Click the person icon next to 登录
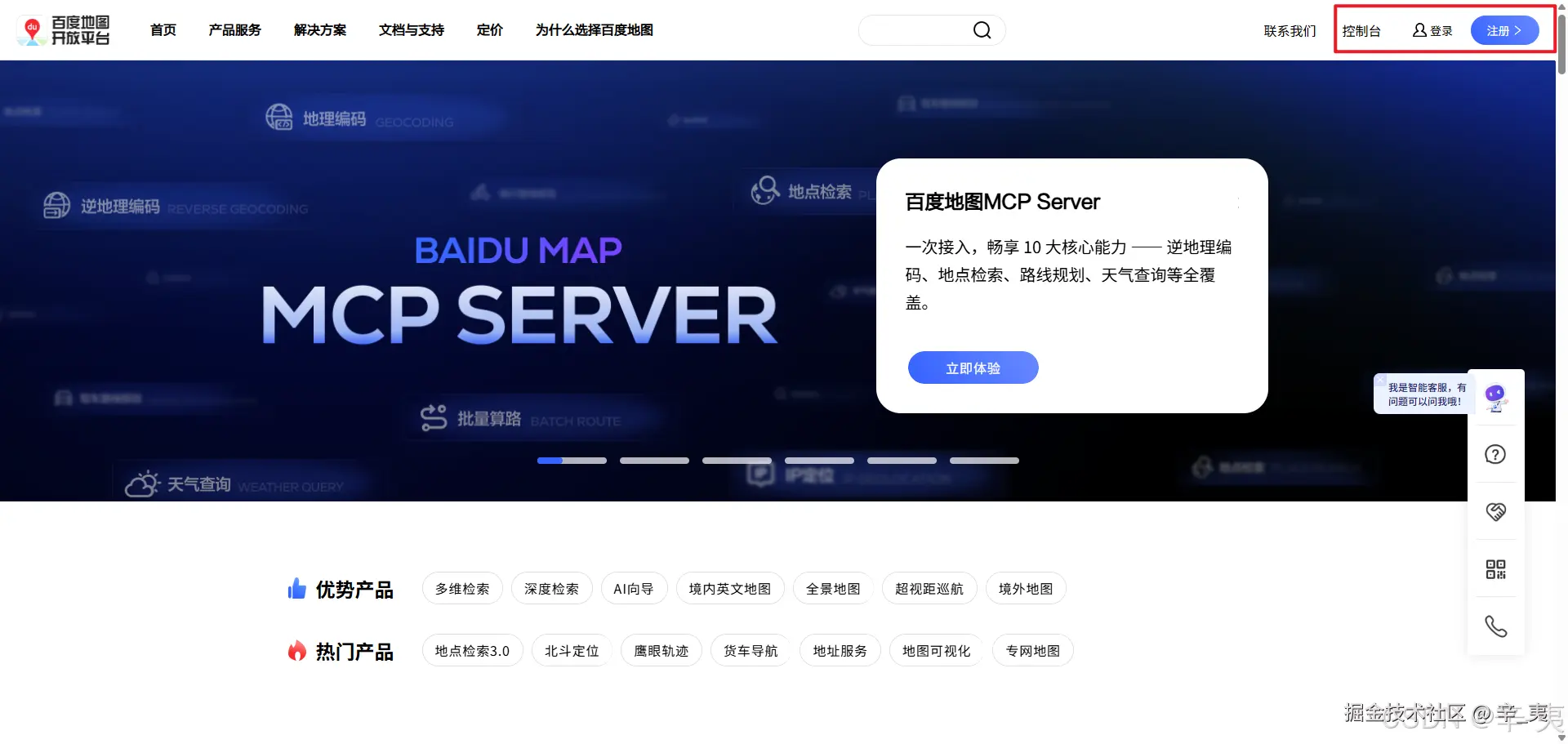 [1418, 29]
